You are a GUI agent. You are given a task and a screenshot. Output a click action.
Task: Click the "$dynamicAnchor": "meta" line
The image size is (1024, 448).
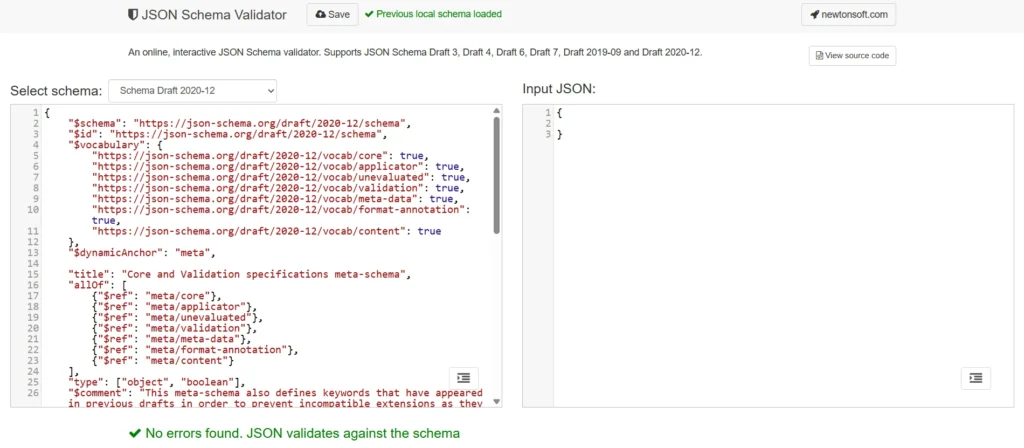pyautogui.click(x=142, y=253)
